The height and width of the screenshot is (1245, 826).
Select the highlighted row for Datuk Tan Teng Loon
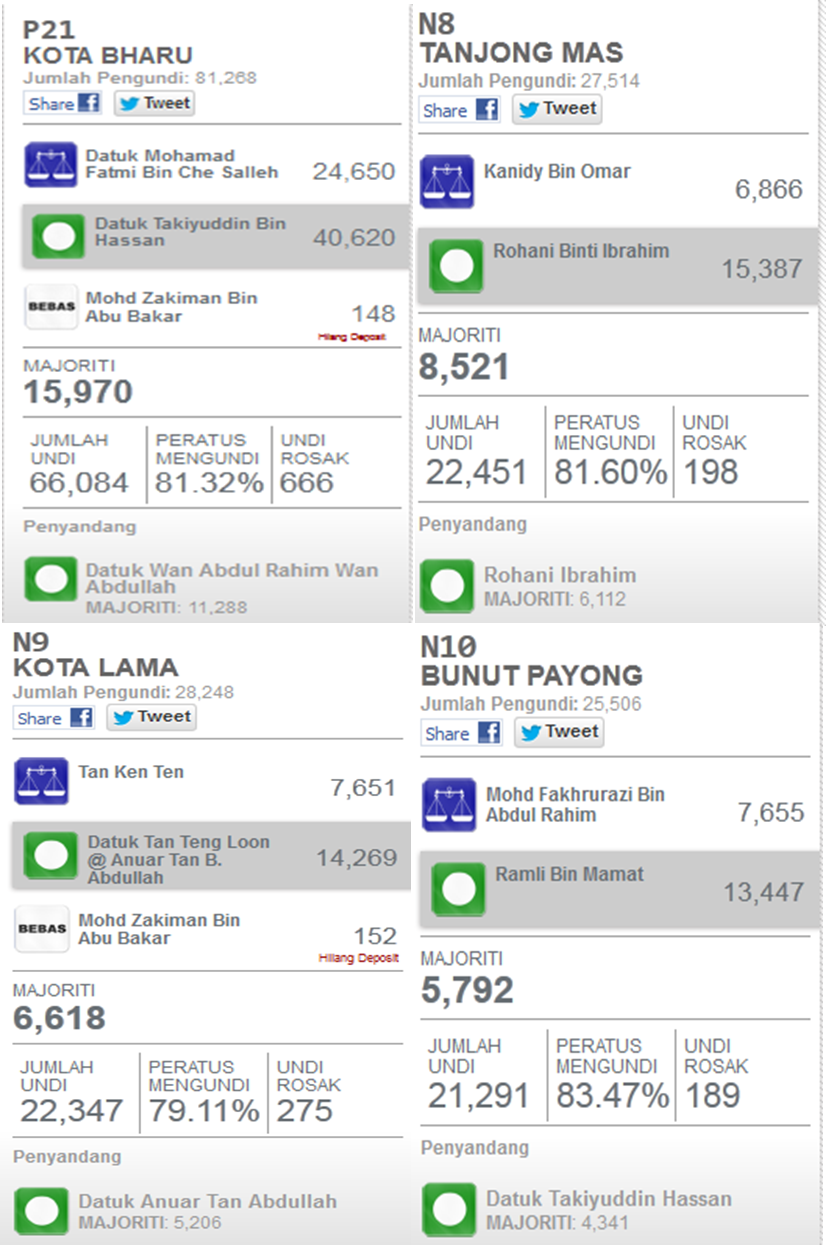(211, 857)
